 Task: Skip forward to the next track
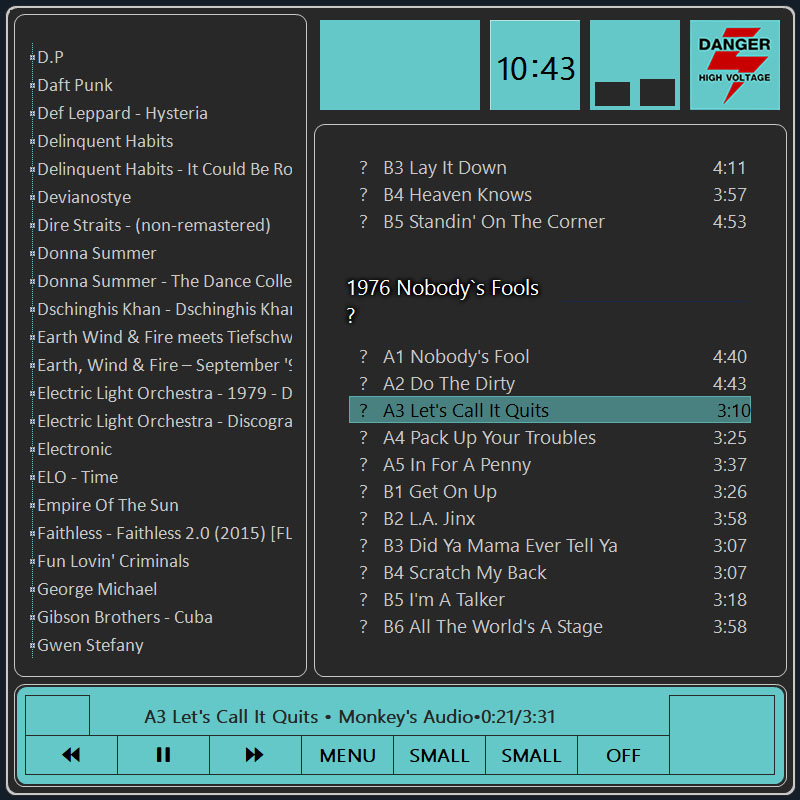tap(255, 755)
